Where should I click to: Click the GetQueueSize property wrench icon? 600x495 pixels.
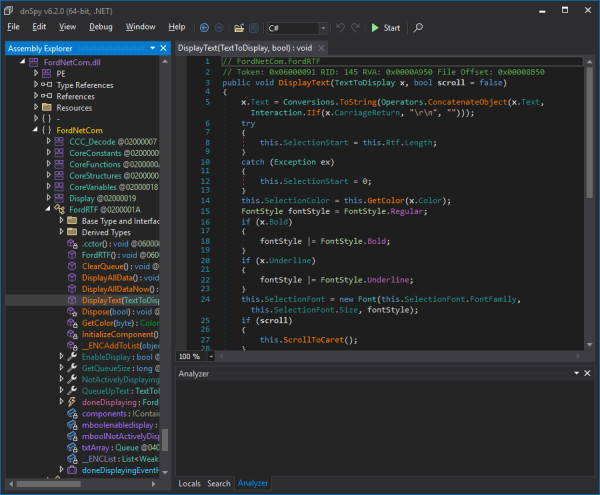(x=72, y=368)
